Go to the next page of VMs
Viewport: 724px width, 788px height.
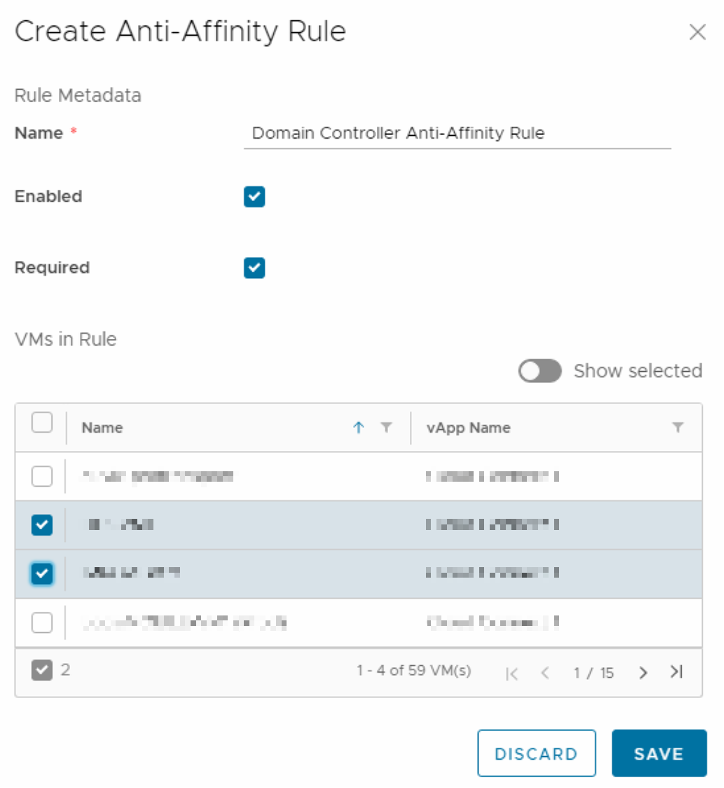pyautogui.click(x=643, y=672)
